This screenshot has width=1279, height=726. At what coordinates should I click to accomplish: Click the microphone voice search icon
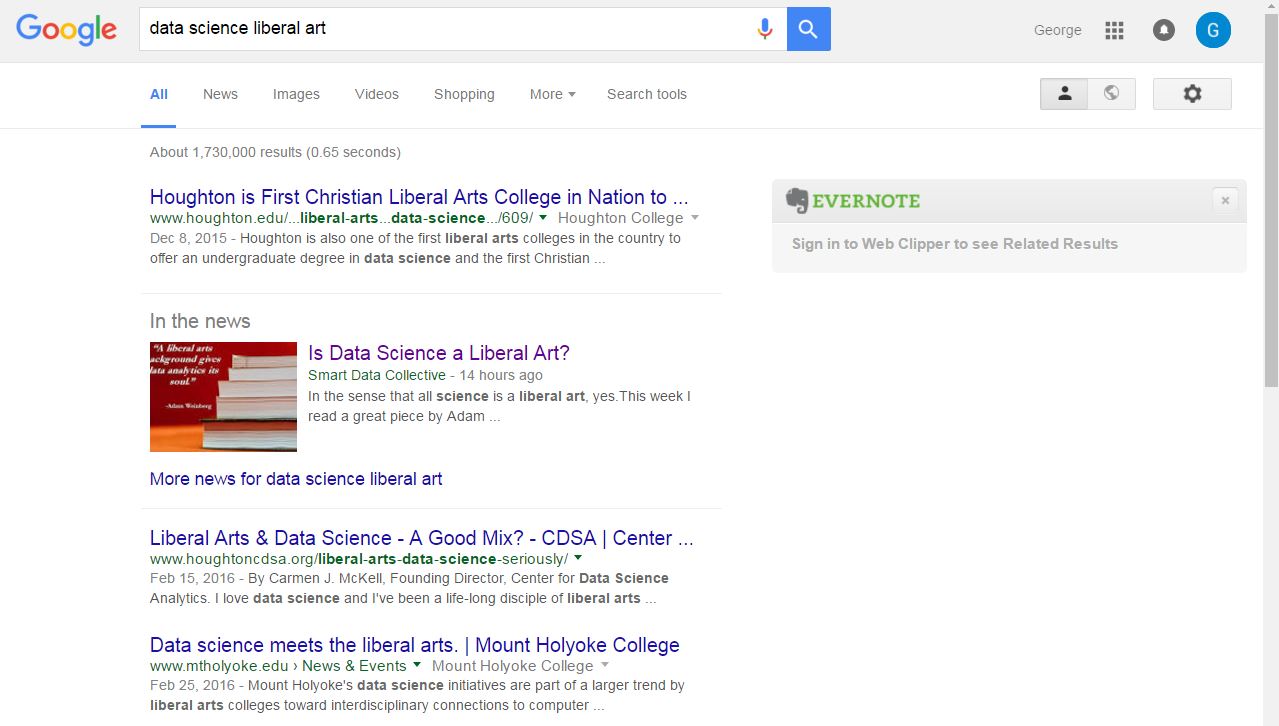click(765, 29)
